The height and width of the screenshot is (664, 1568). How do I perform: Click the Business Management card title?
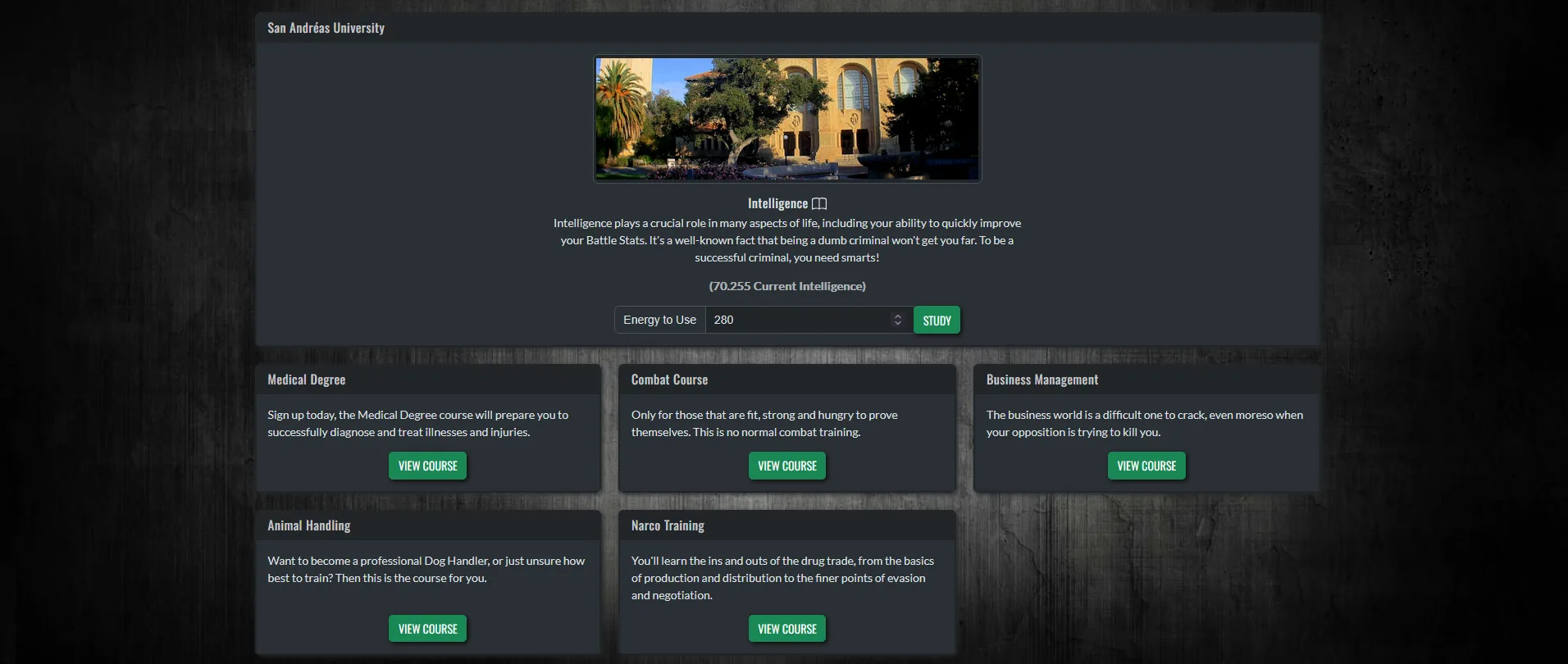coord(1042,380)
